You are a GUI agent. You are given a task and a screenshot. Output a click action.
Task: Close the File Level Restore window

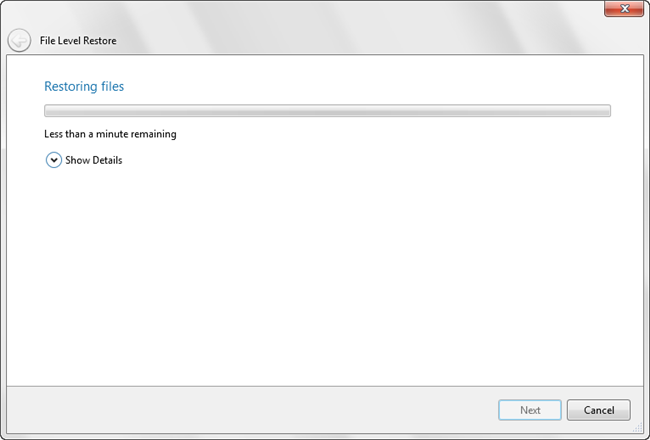pyautogui.click(x=624, y=10)
